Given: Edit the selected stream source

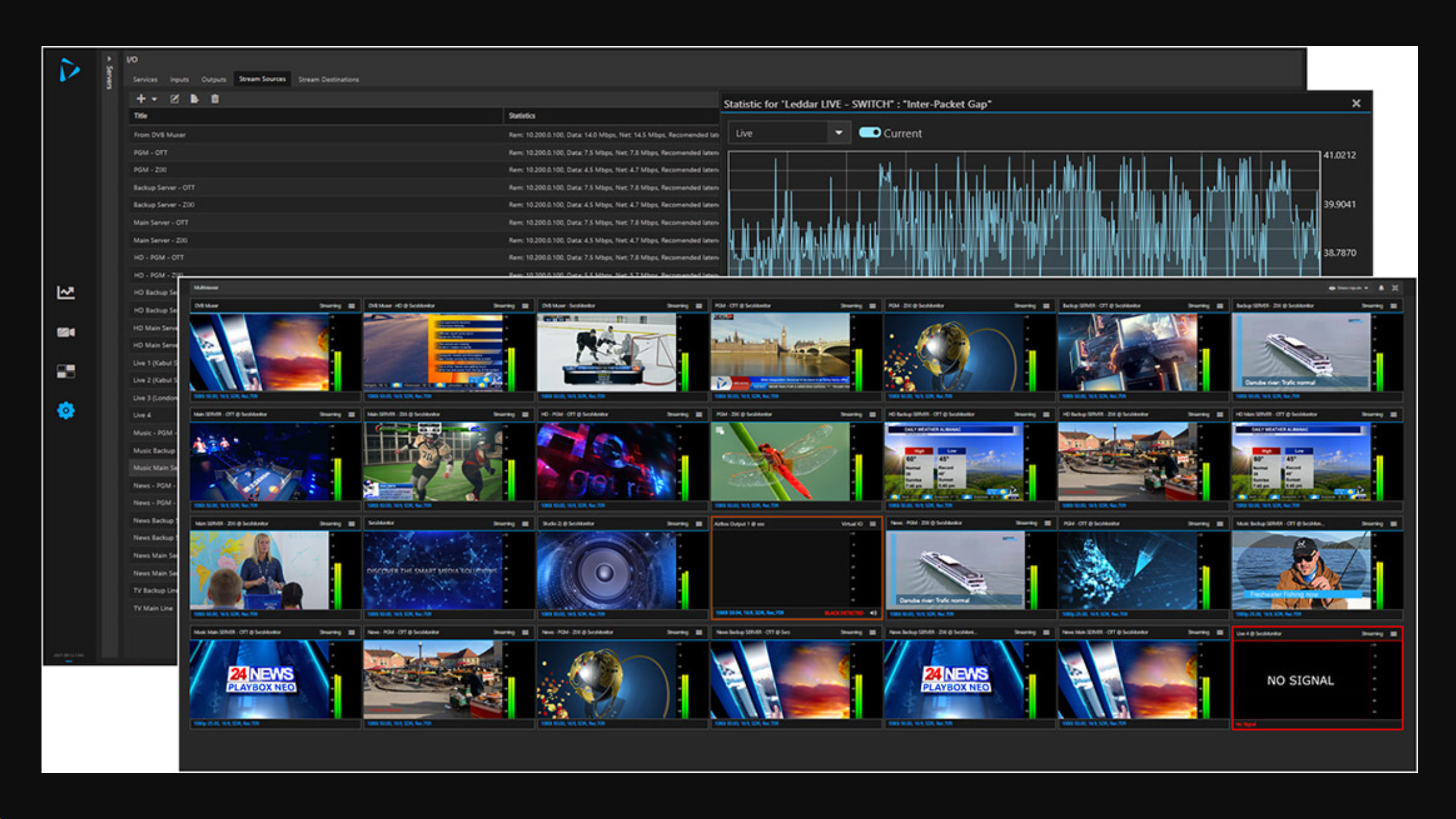Looking at the screenshot, I should 175,99.
